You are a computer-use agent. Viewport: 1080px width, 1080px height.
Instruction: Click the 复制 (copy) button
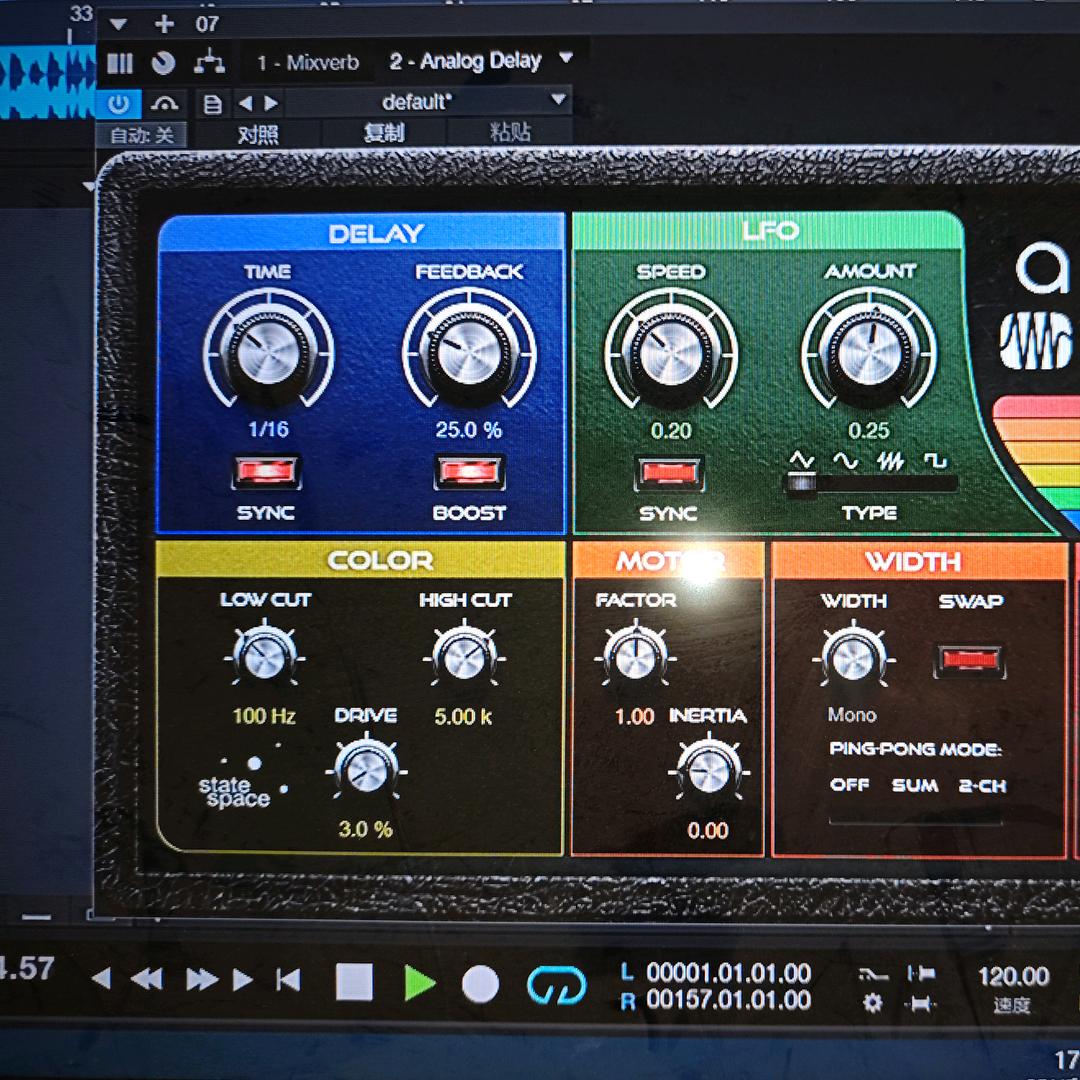pos(384,134)
